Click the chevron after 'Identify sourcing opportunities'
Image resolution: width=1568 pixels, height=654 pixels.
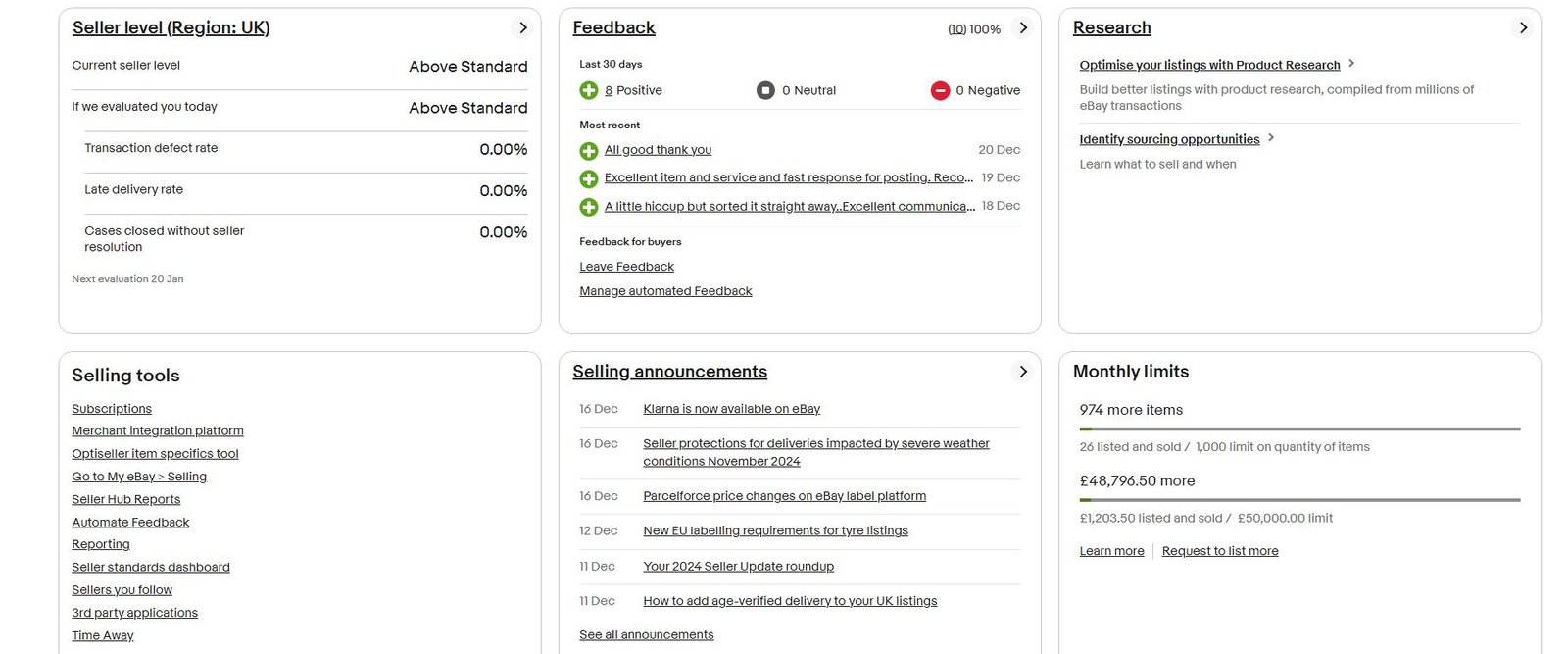tap(1271, 138)
